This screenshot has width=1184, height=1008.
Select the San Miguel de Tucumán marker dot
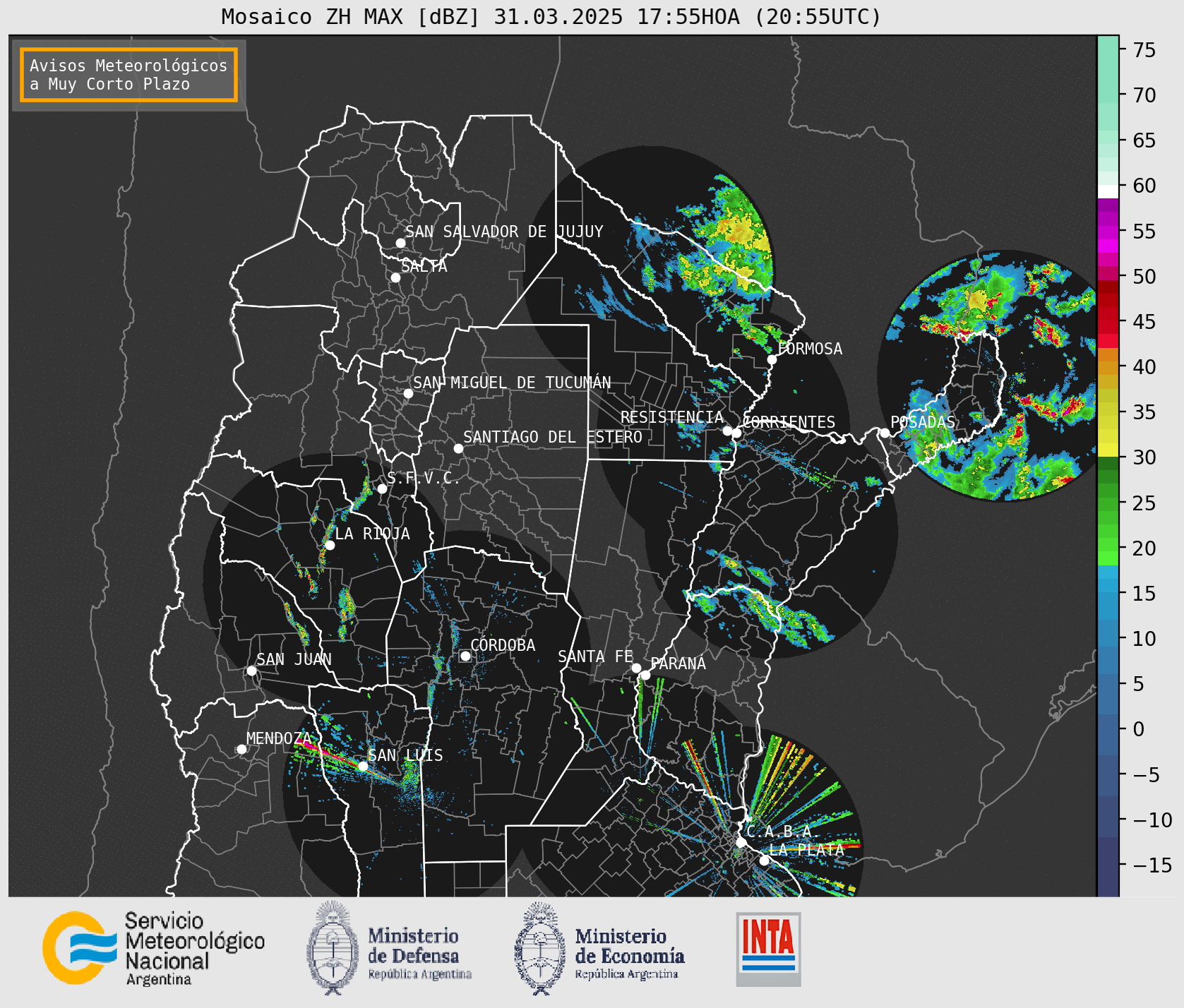408,393
